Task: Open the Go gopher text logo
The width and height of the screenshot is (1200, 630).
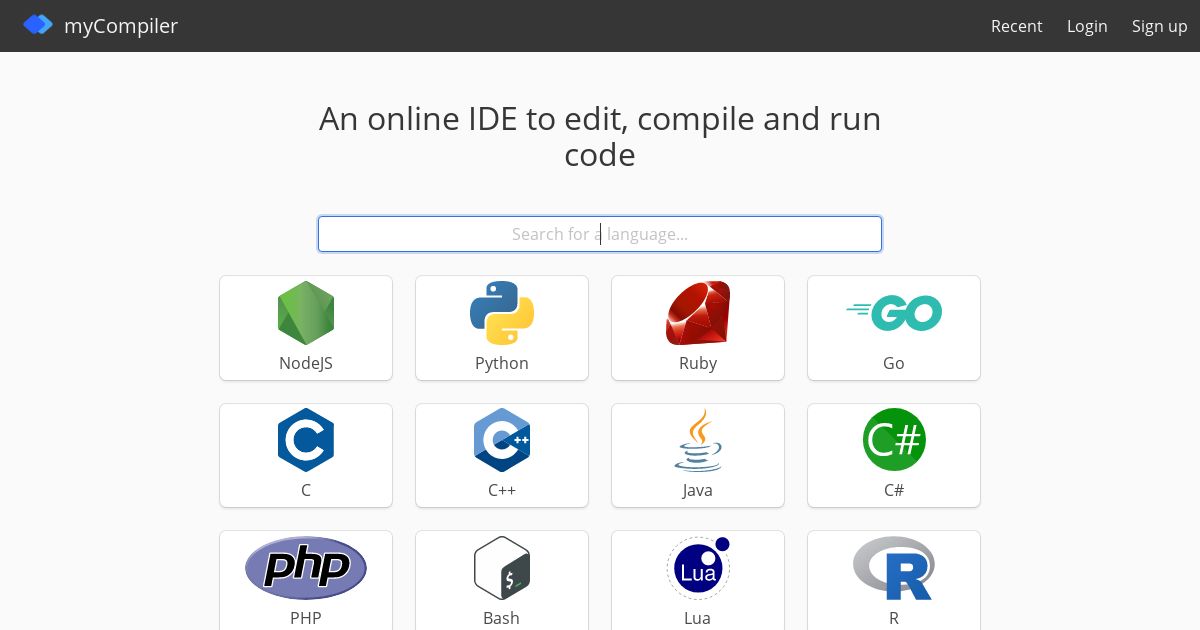Action: (894, 313)
